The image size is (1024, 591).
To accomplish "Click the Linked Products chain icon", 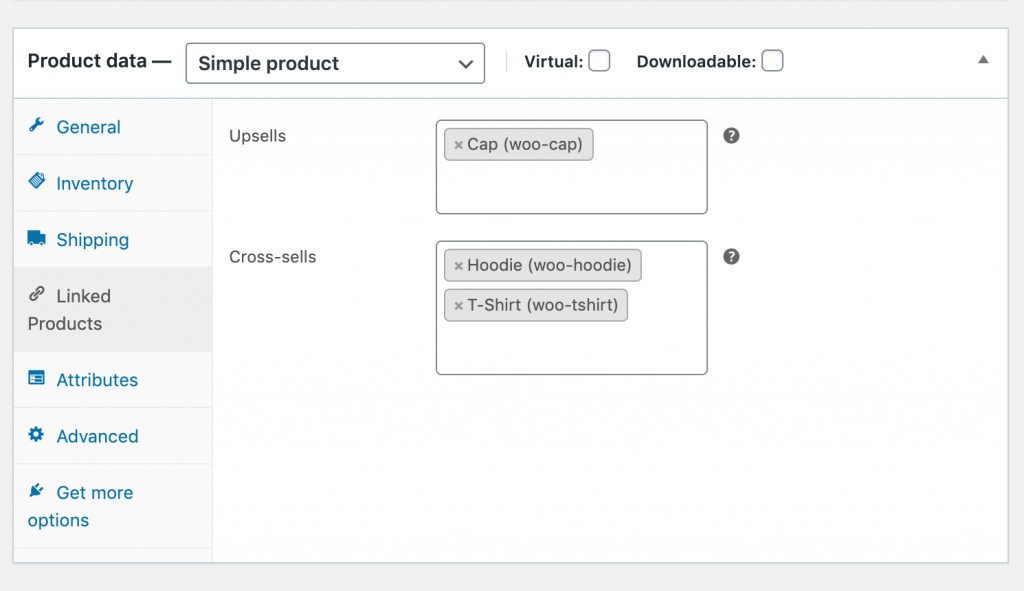I will click(x=37, y=295).
